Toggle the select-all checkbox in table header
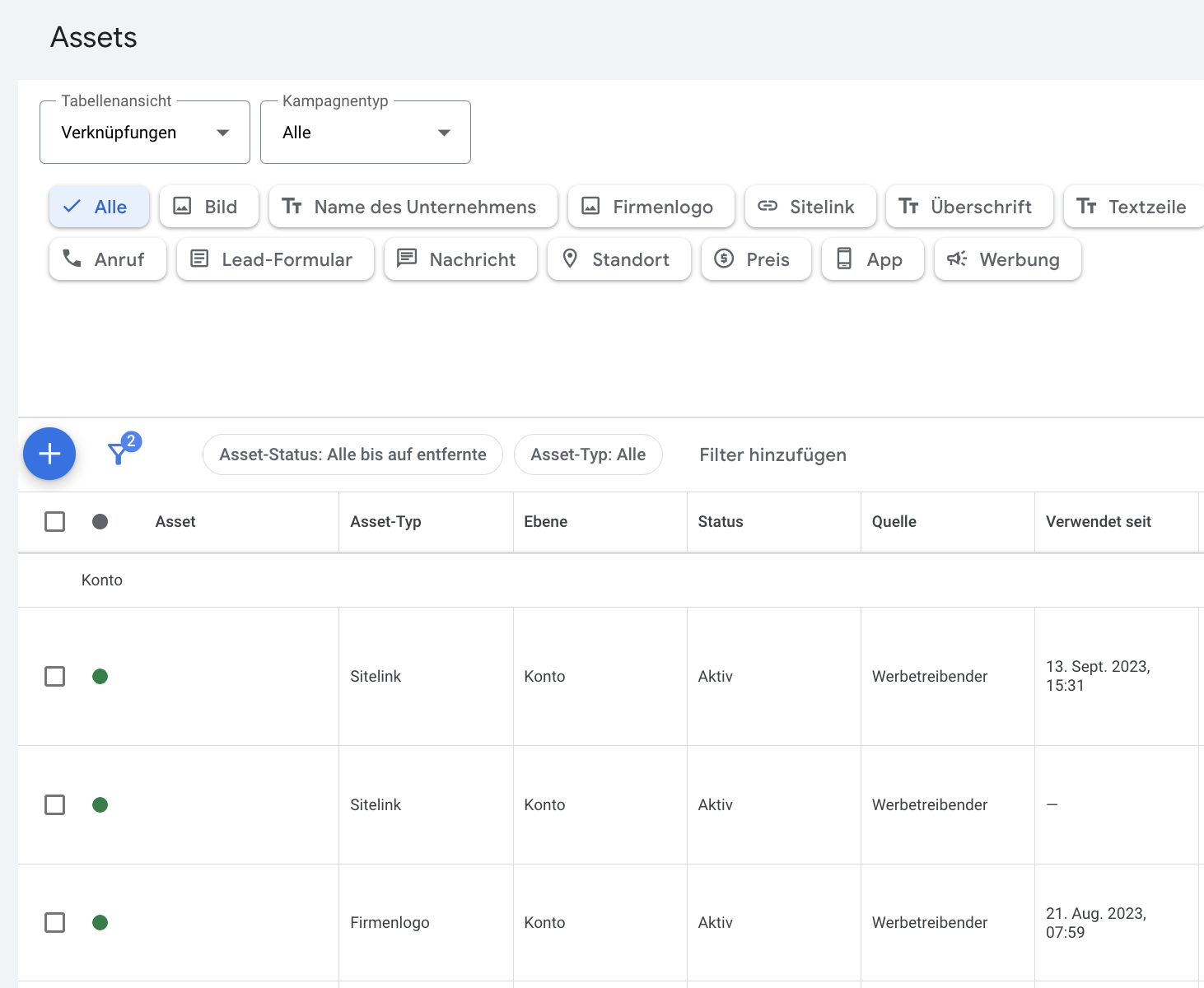 tap(54, 521)
